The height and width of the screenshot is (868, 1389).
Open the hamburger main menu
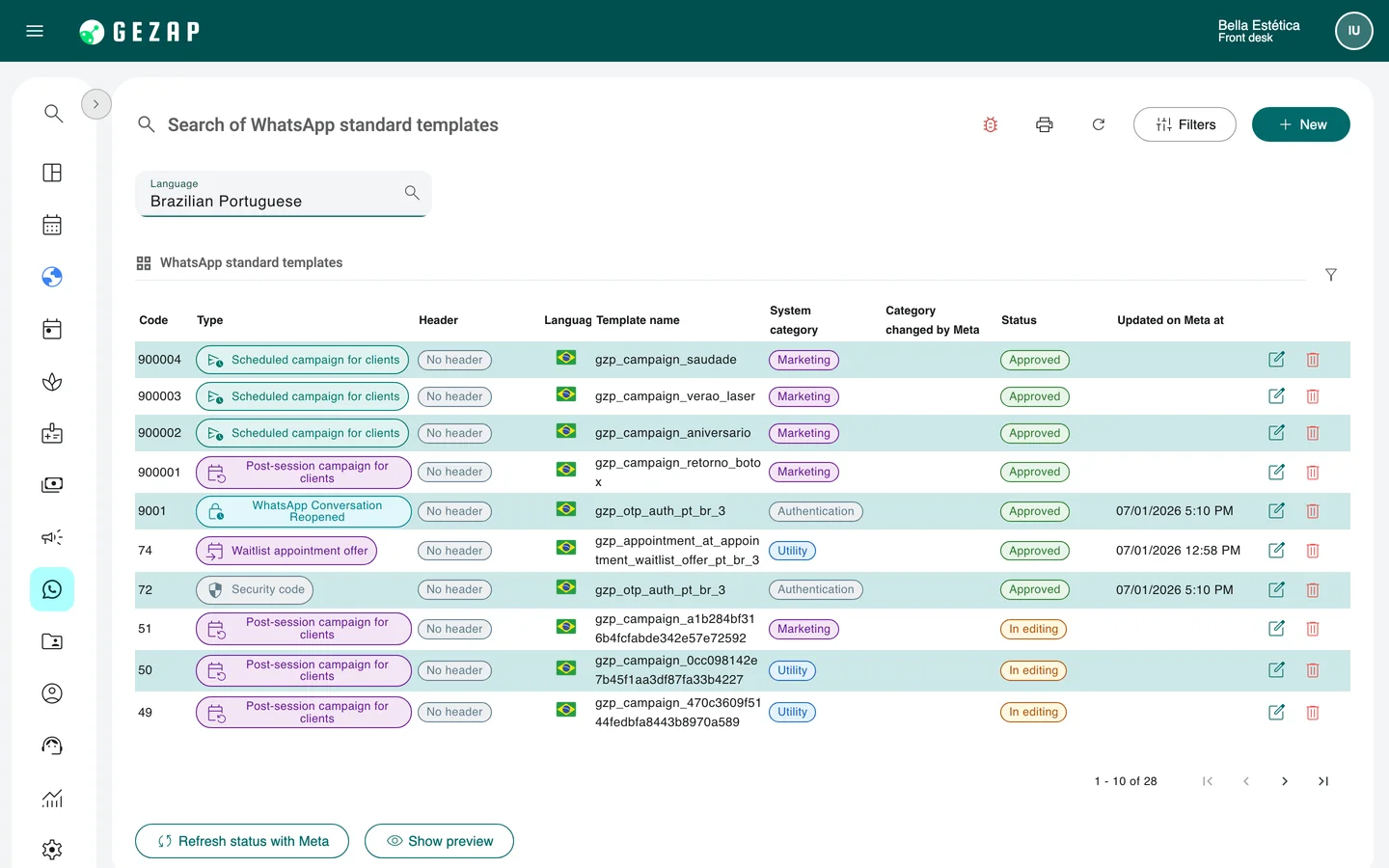(x=35, y=31)
